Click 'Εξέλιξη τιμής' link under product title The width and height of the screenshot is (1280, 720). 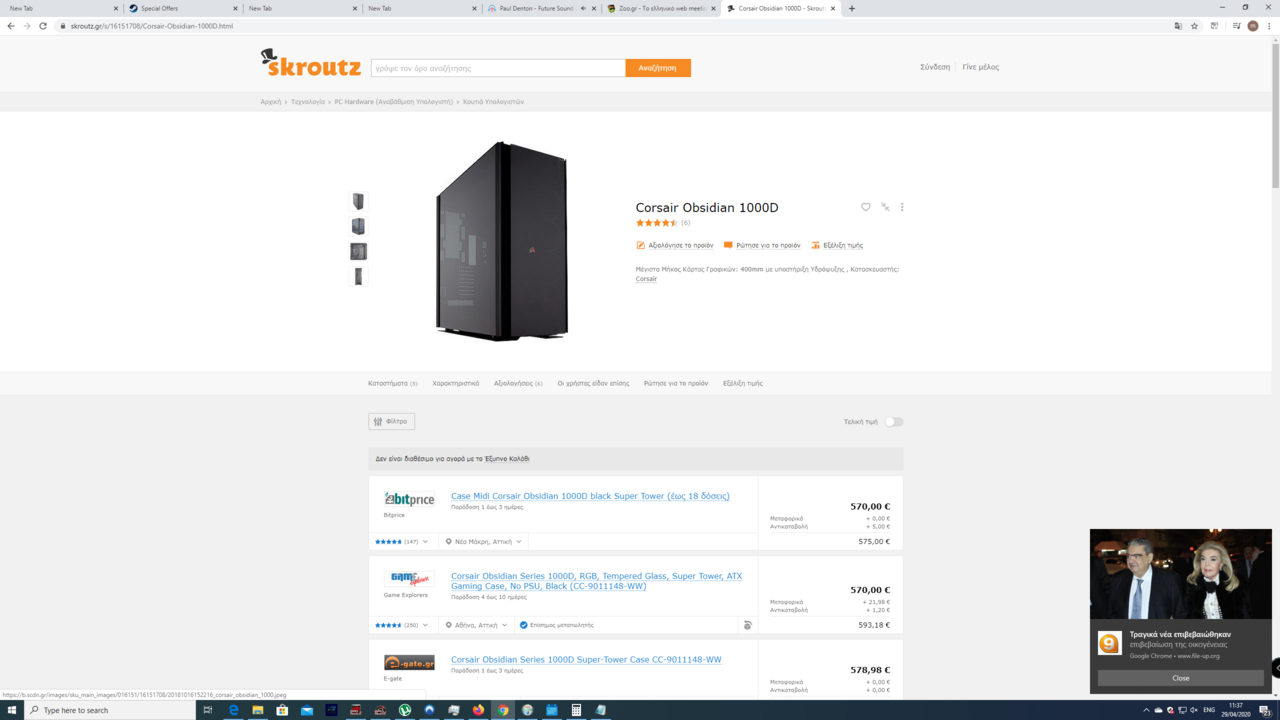837,245
